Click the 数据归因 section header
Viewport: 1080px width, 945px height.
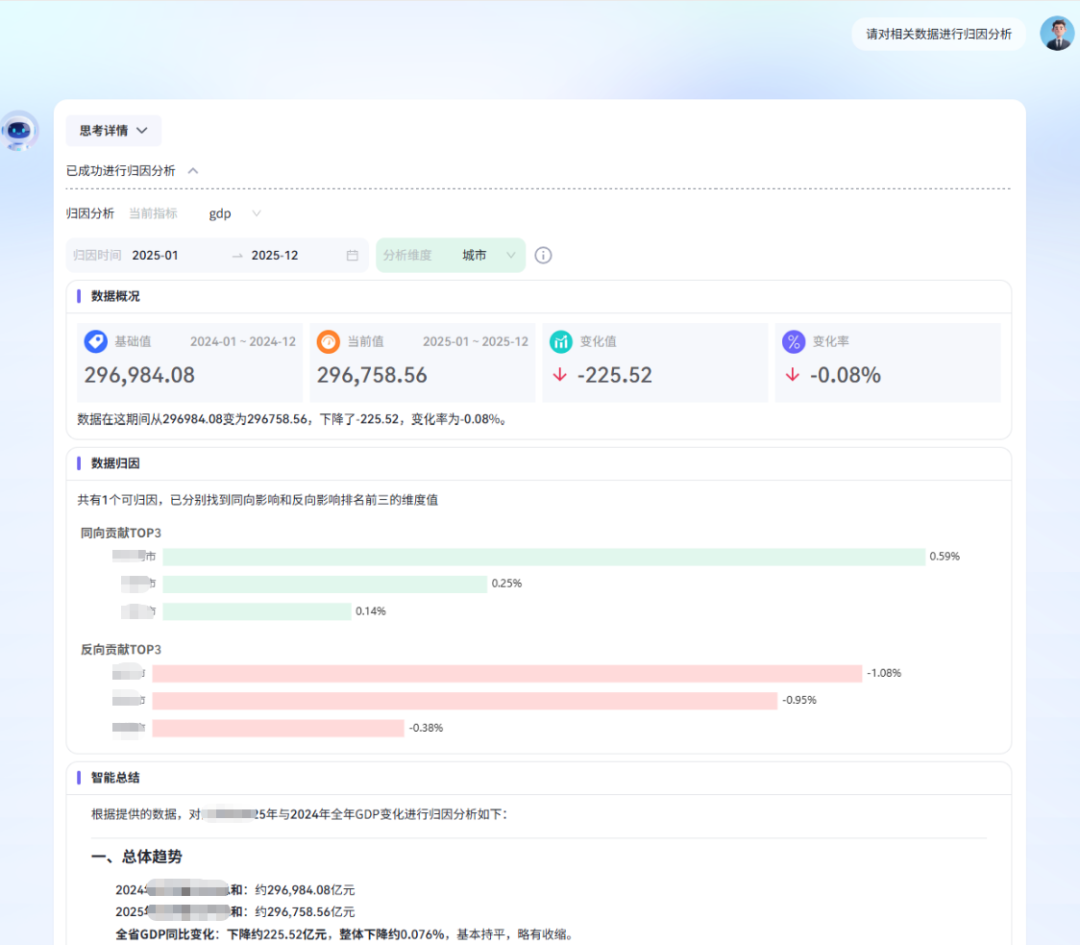click(115, 464)
